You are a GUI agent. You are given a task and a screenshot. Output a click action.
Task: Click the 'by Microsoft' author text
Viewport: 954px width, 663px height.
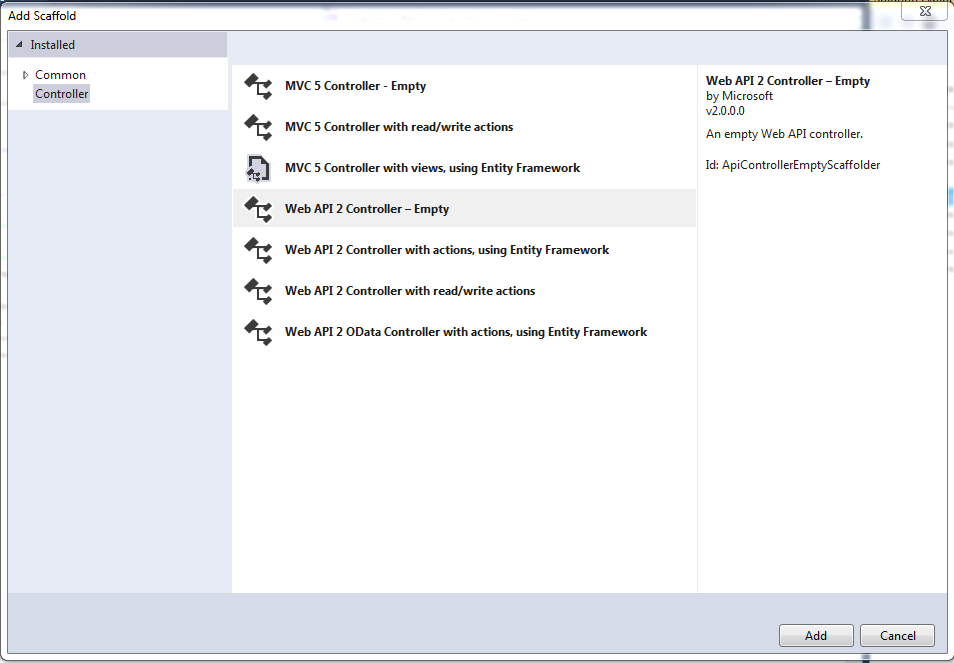739,96
